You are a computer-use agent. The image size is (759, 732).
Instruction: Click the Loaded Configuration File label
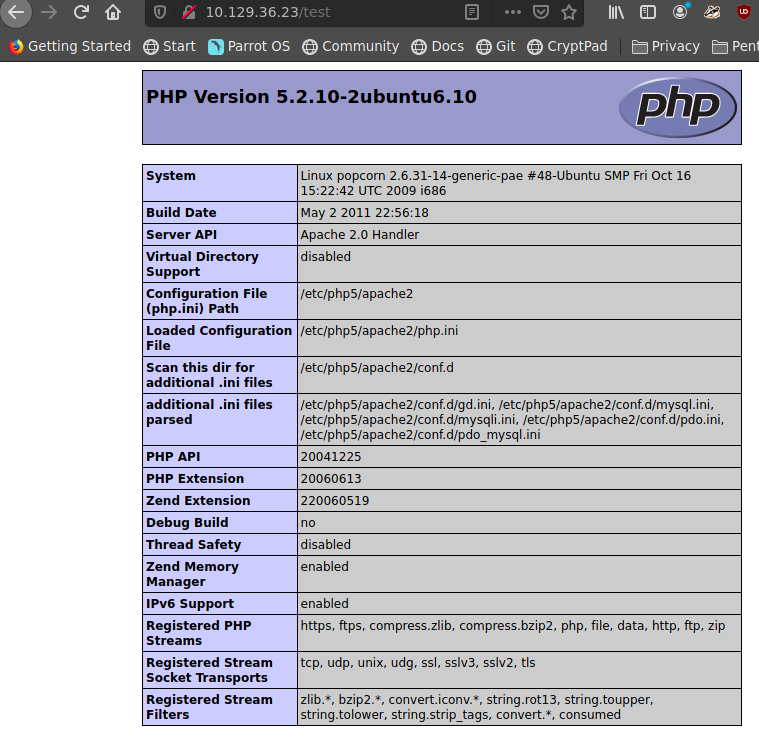219,338
